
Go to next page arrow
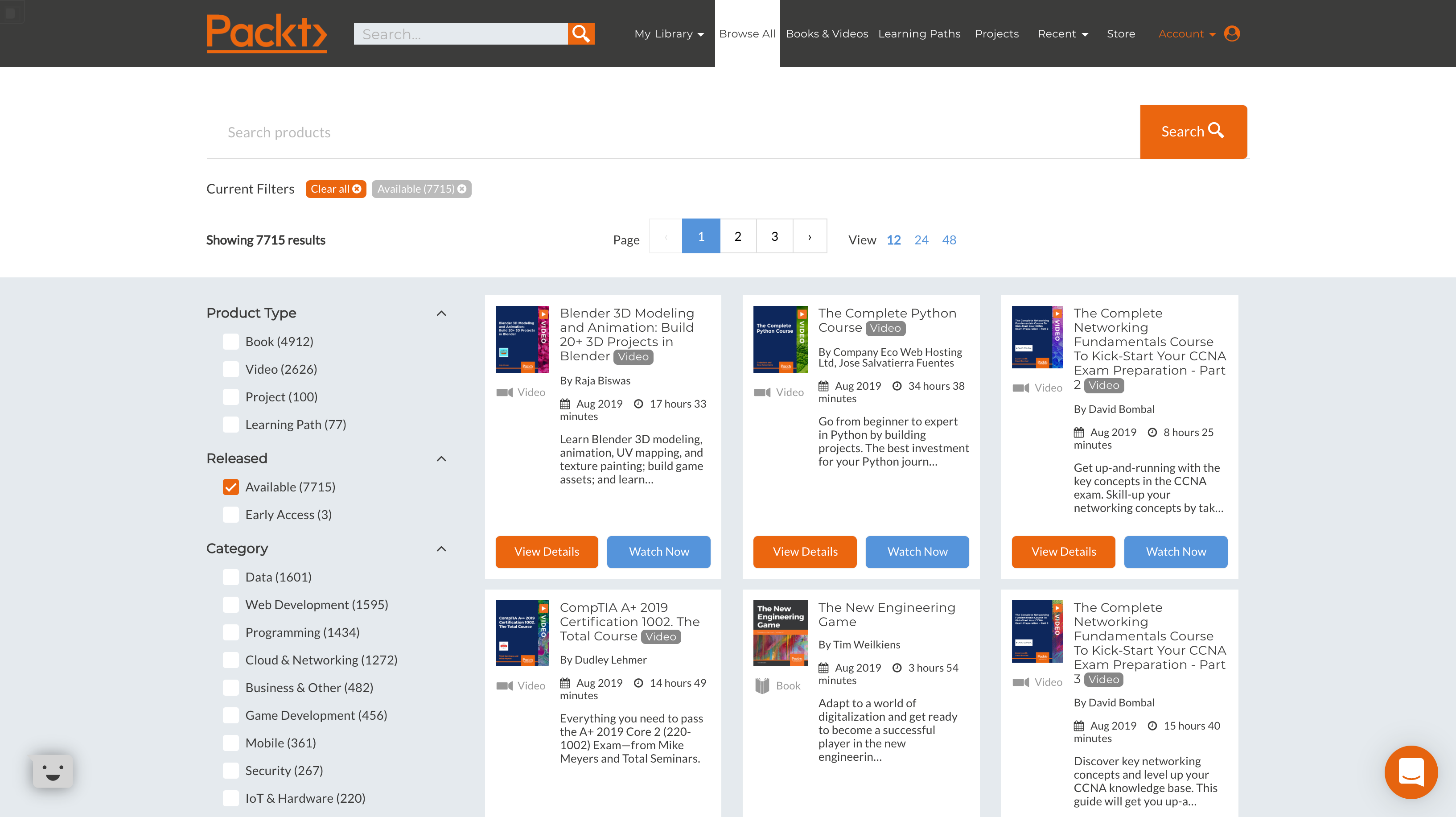(810, 236)
